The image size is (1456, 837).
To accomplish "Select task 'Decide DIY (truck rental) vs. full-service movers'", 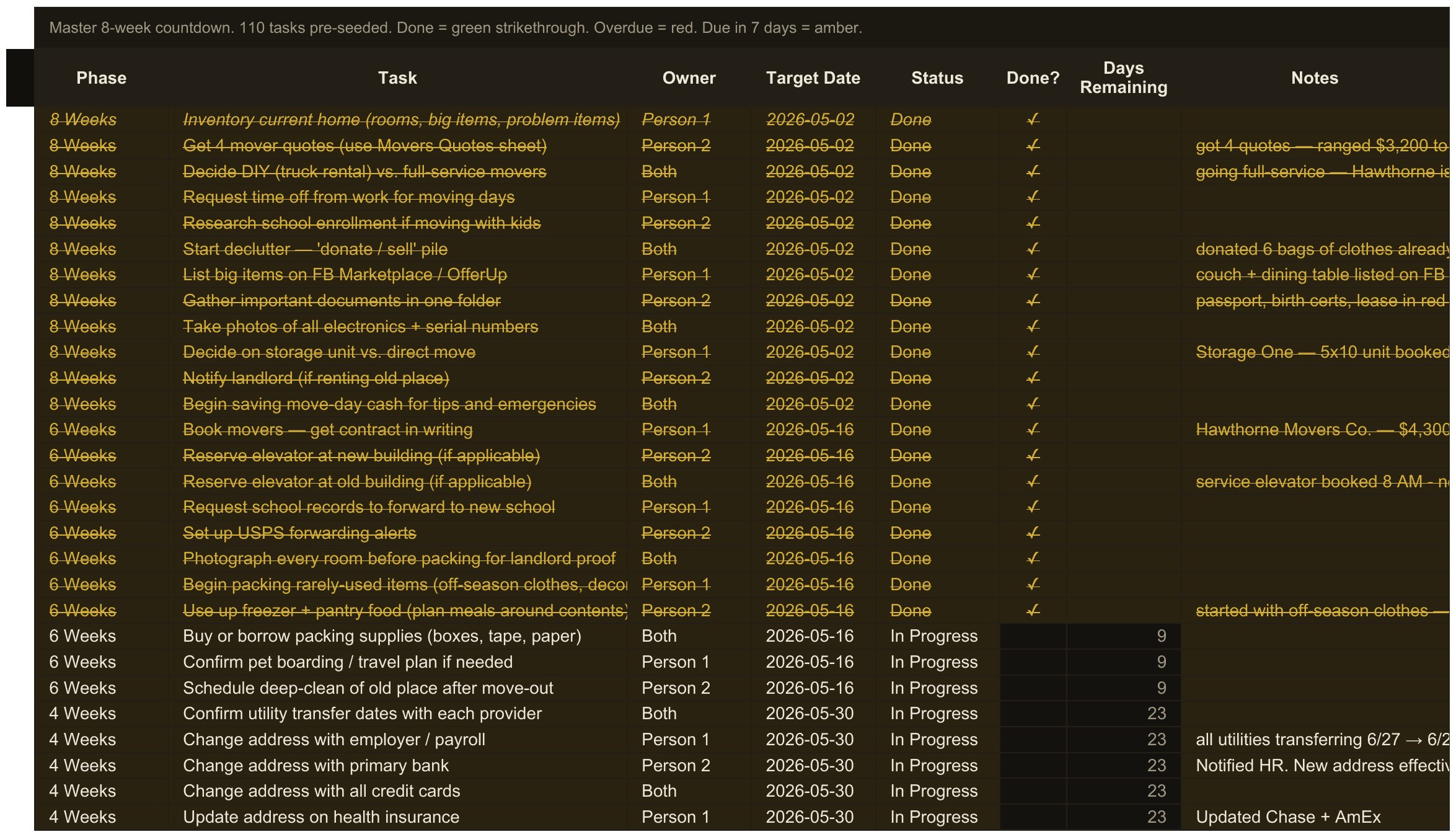I will [364, 172].
